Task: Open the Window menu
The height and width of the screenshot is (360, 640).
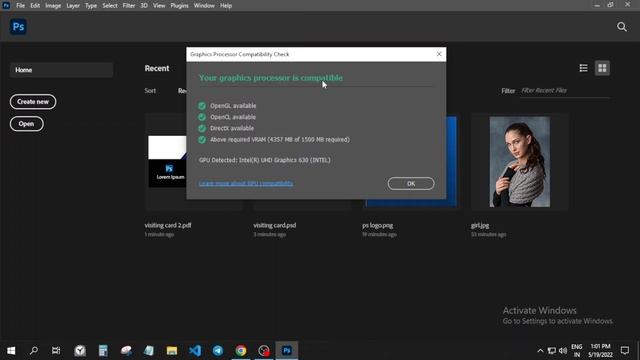Action: [204, 6]
